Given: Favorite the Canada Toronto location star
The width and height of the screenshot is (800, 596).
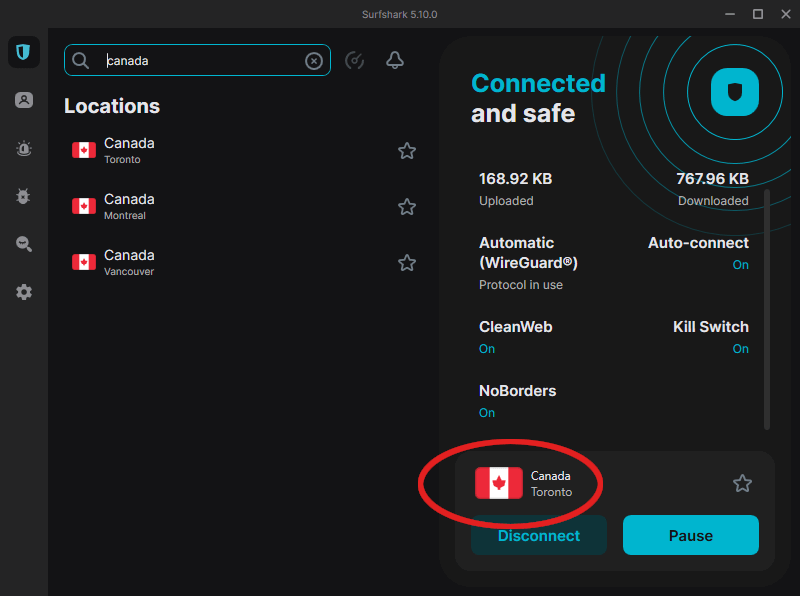Looking at the screenshot, I should click(x=407, y=151).
